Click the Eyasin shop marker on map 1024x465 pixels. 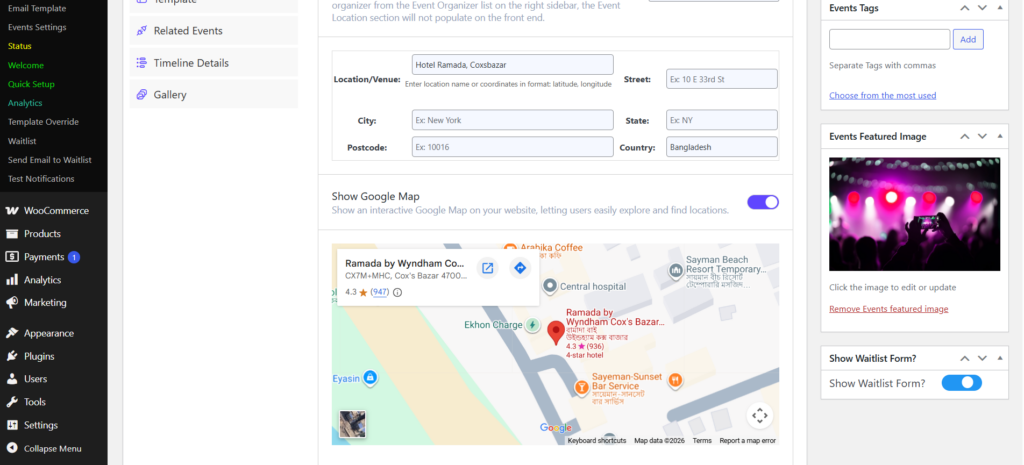(370, 377)
